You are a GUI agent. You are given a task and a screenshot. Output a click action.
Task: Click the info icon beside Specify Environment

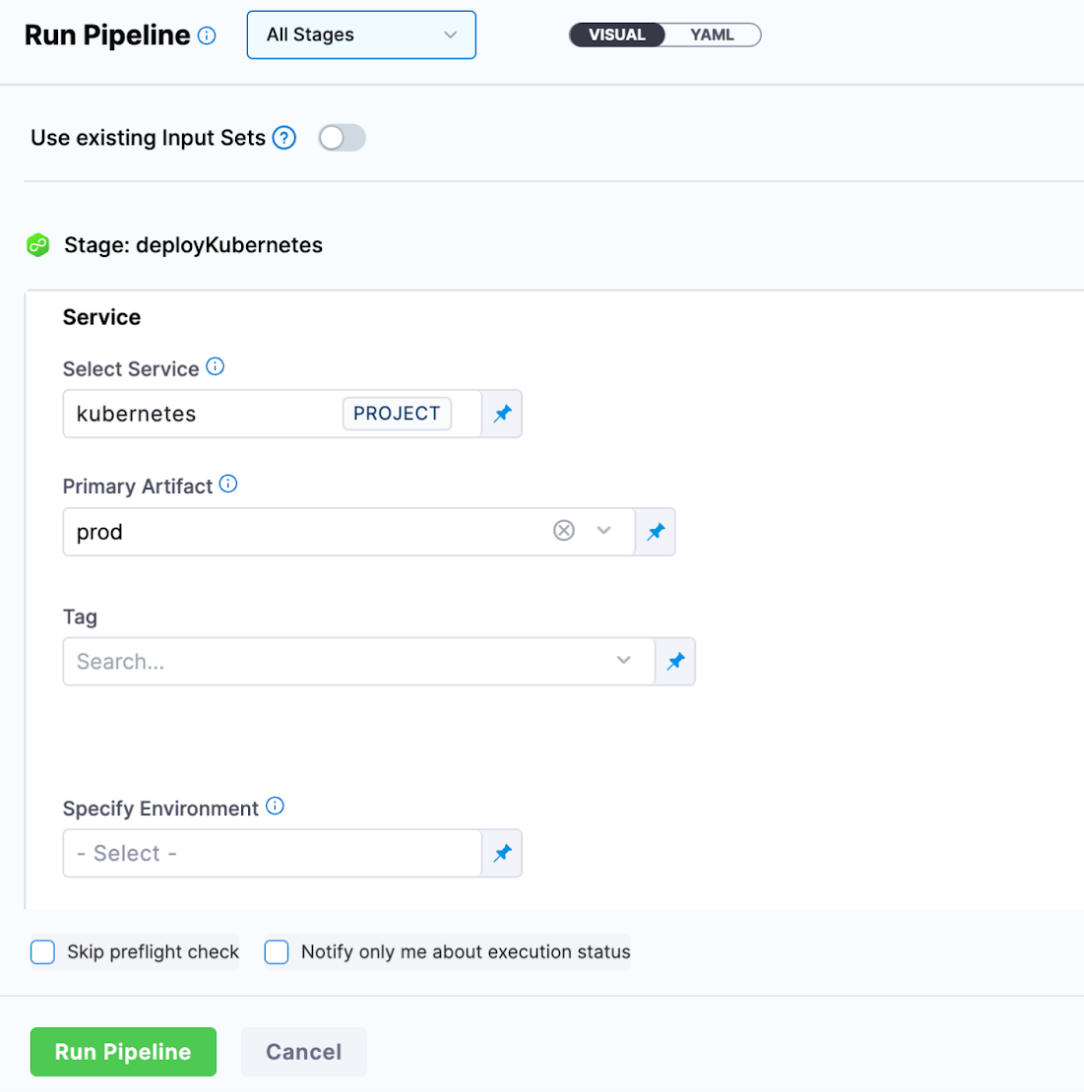click(x=275, y=806)
